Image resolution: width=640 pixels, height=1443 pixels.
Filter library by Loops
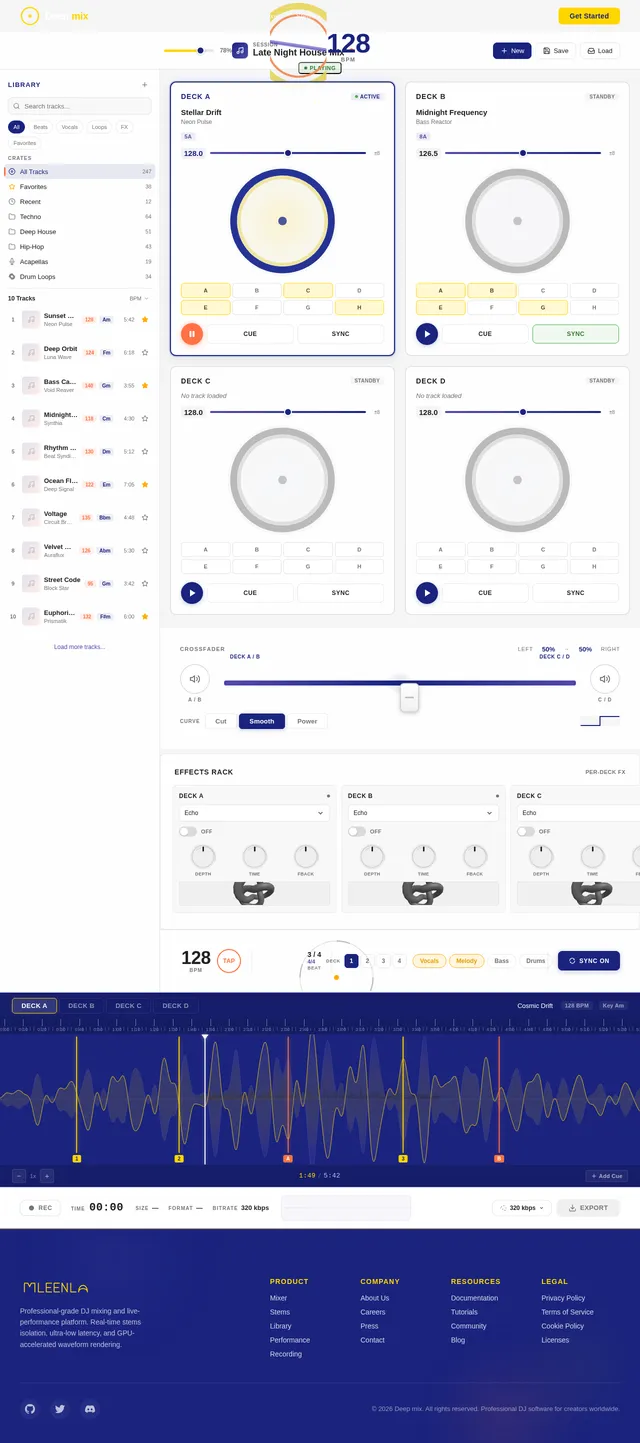(x=99, y=127)
